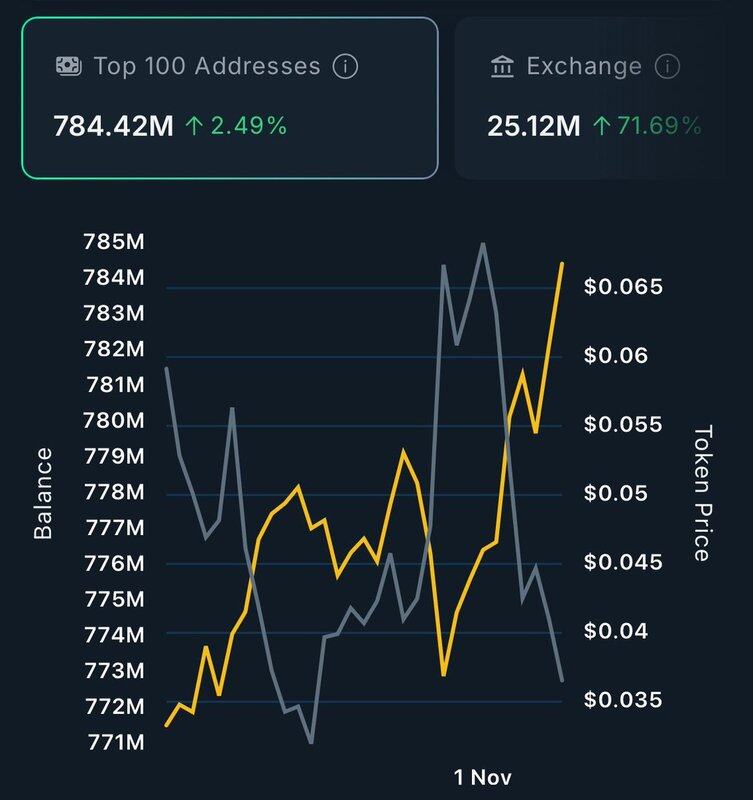Click the $0.035 price axis label
This screenshot has width=753, height=800.
point(622,699)
